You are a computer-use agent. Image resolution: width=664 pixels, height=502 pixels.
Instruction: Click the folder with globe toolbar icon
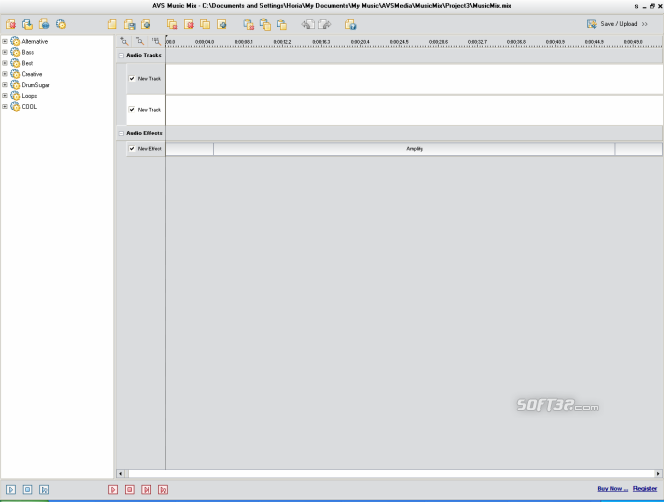click(x=44, y=24)
